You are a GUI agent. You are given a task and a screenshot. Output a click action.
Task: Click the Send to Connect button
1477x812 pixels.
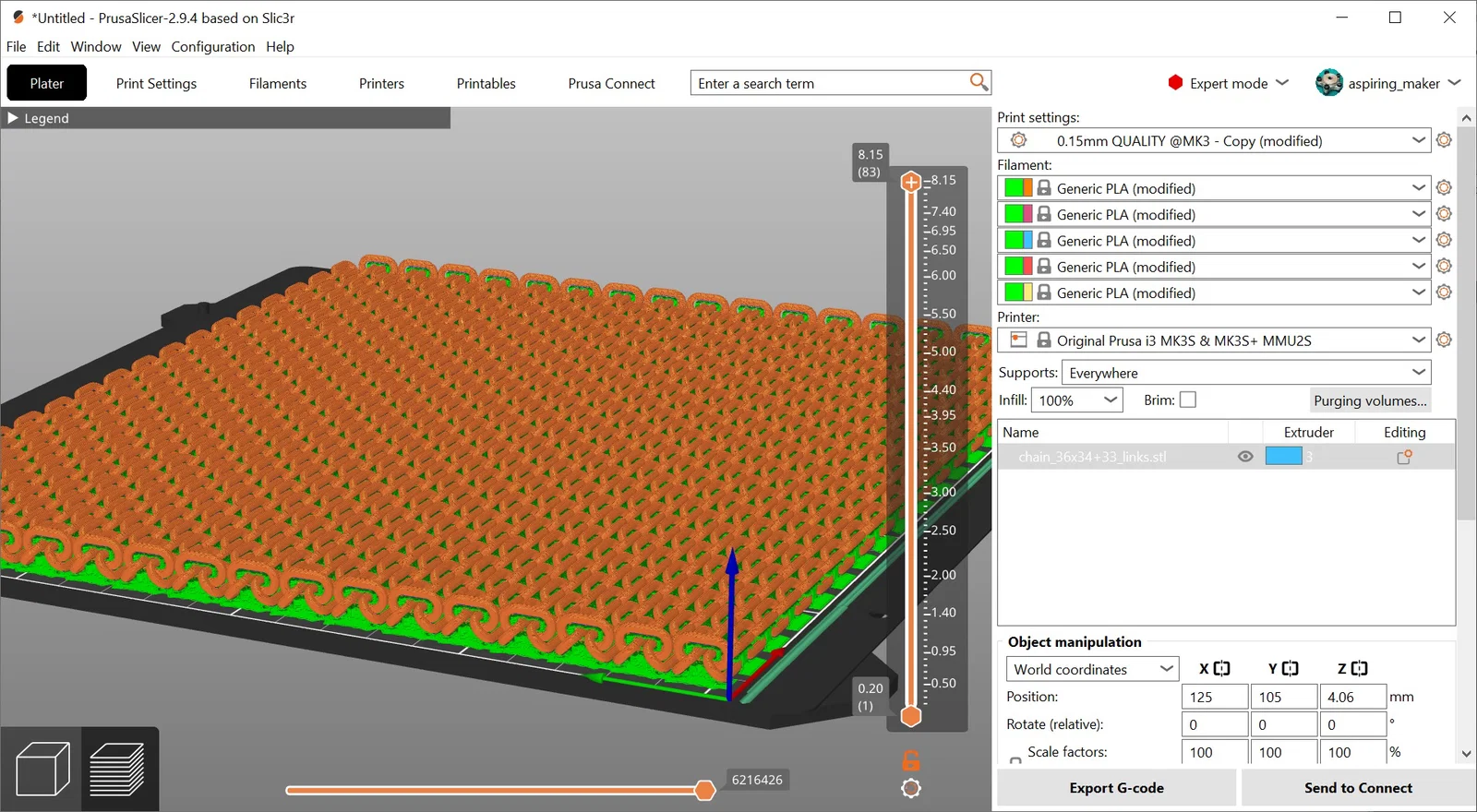pyautogui.click(x=1358, y=788)
